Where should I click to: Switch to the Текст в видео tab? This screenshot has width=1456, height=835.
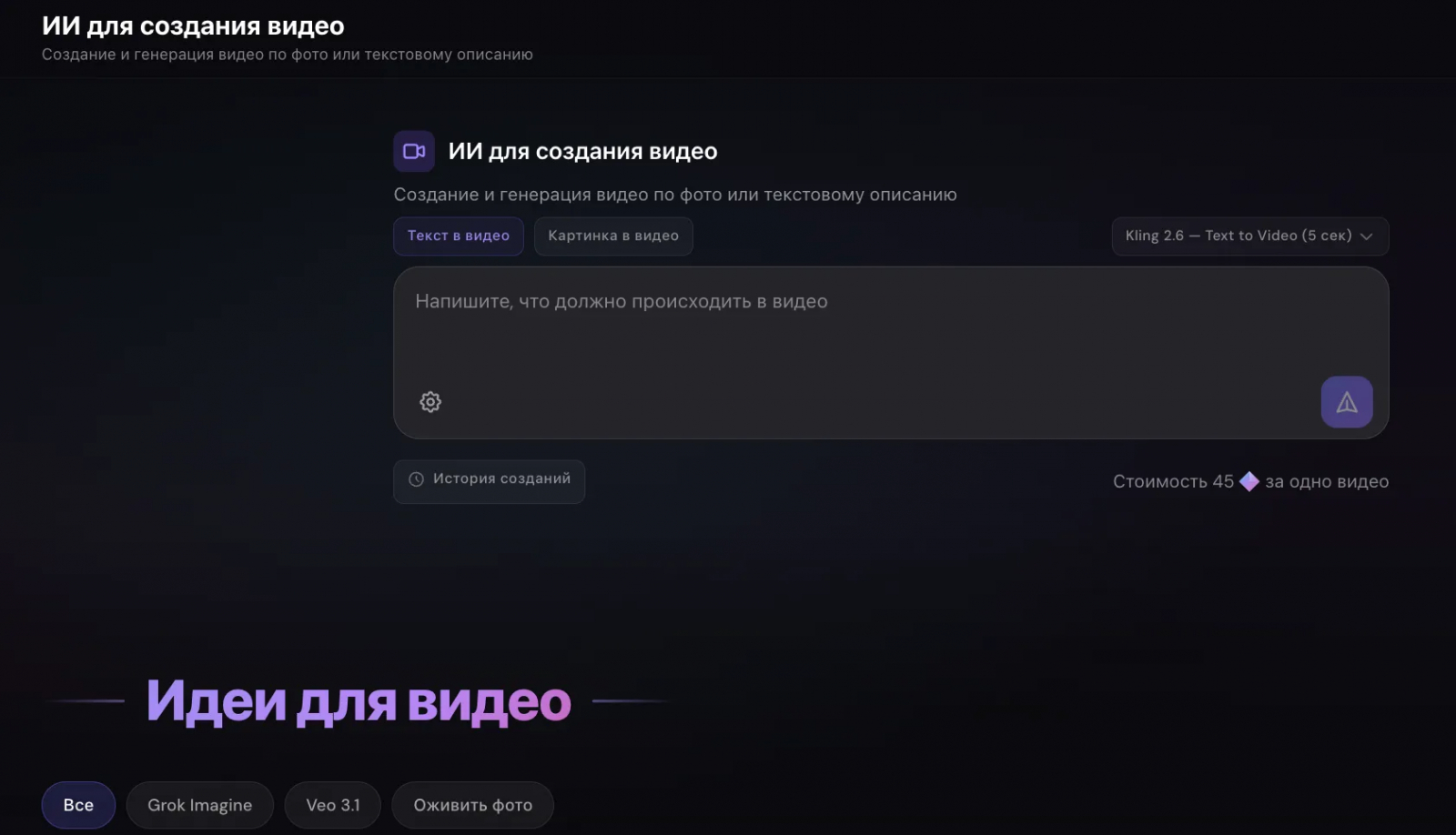(x=459, y=236)
